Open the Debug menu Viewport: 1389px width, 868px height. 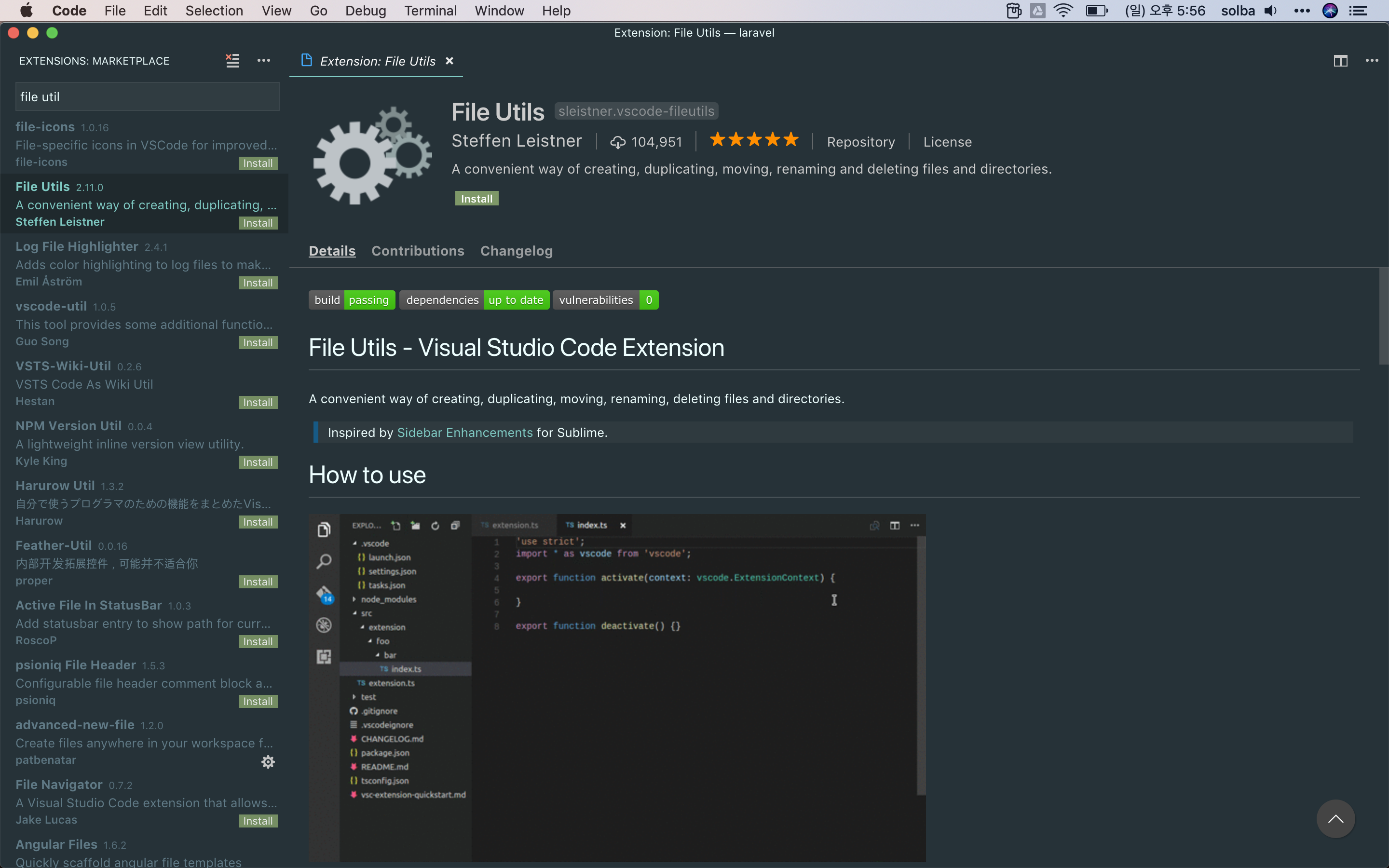[365, 11]
